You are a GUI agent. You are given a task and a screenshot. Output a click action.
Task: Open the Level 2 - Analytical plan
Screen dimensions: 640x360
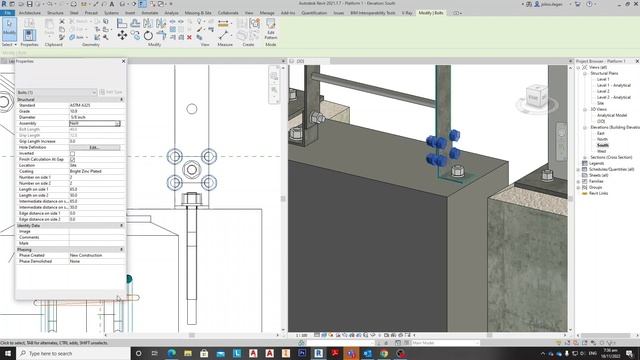click(x=613, y=97)
